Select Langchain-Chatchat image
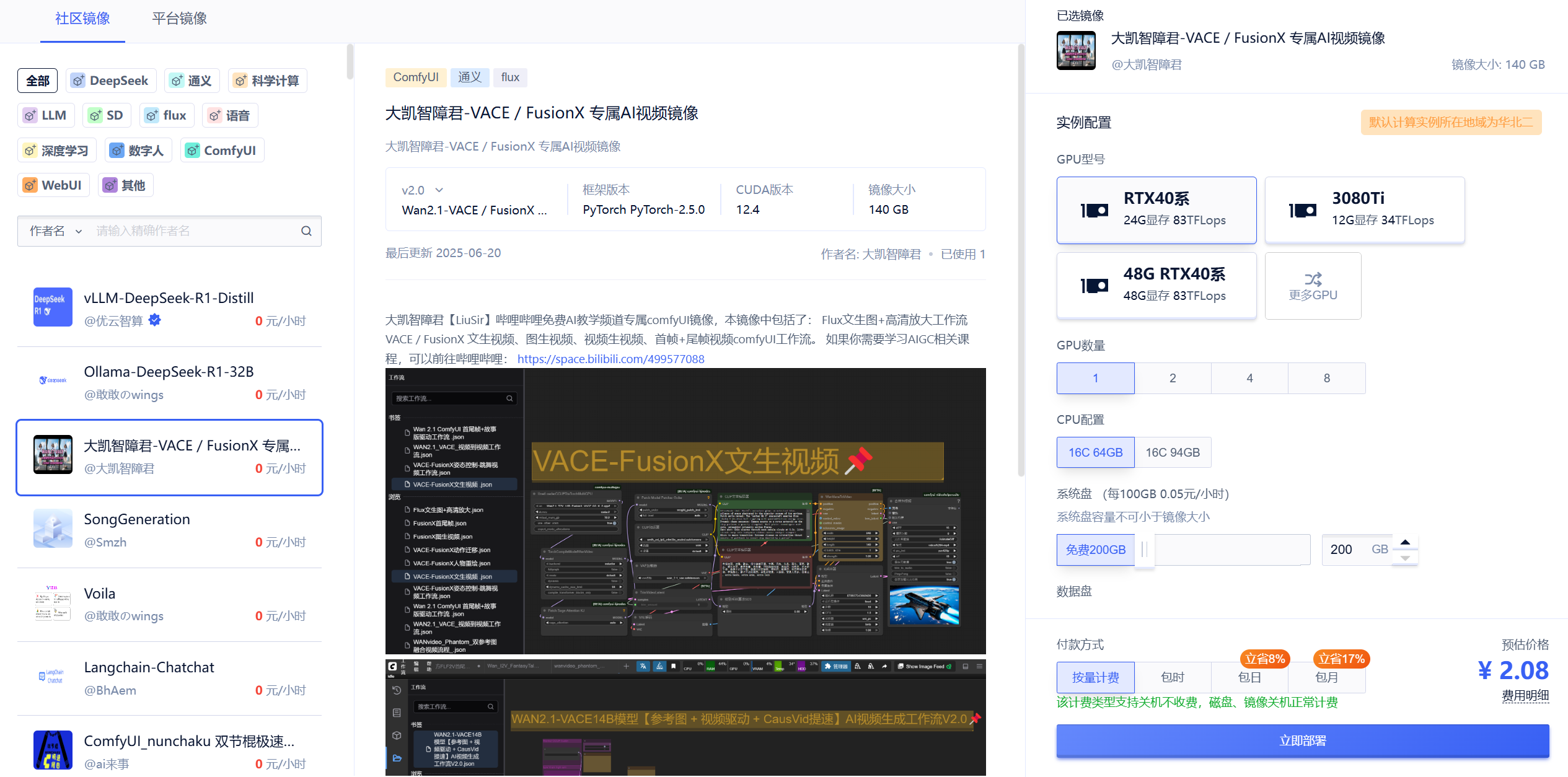This screenshot has height=777, width=1568. pos(169,678)
